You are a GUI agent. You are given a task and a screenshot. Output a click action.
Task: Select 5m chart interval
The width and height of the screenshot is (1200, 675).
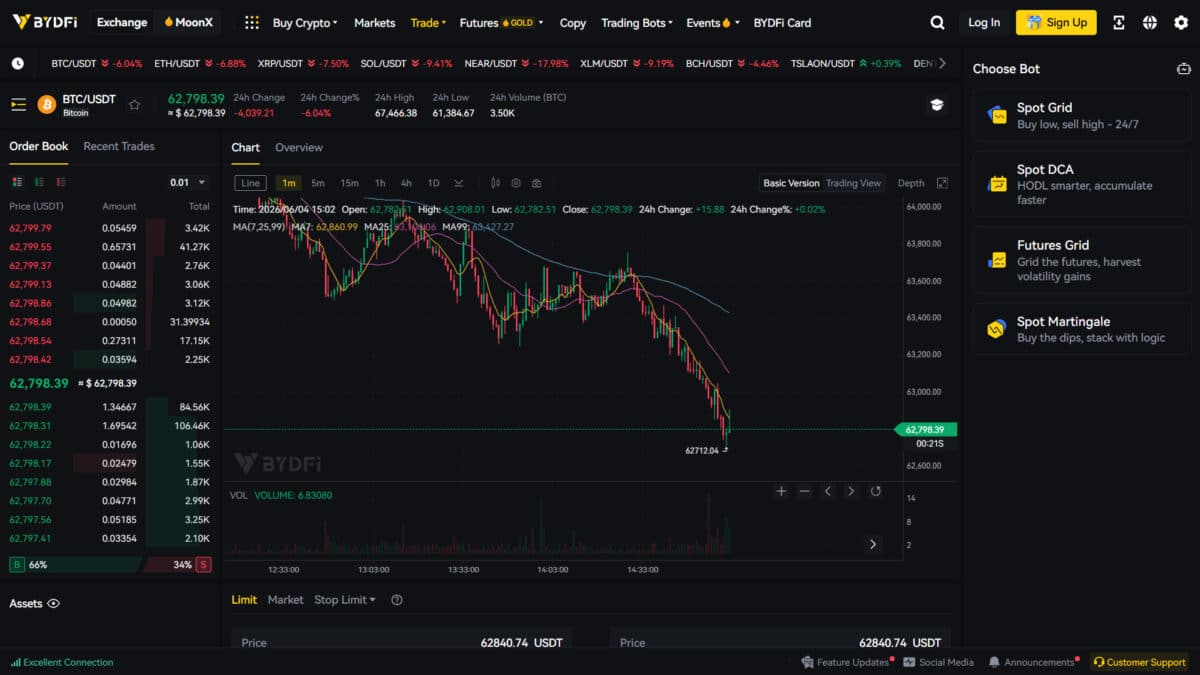pos(318,183)
